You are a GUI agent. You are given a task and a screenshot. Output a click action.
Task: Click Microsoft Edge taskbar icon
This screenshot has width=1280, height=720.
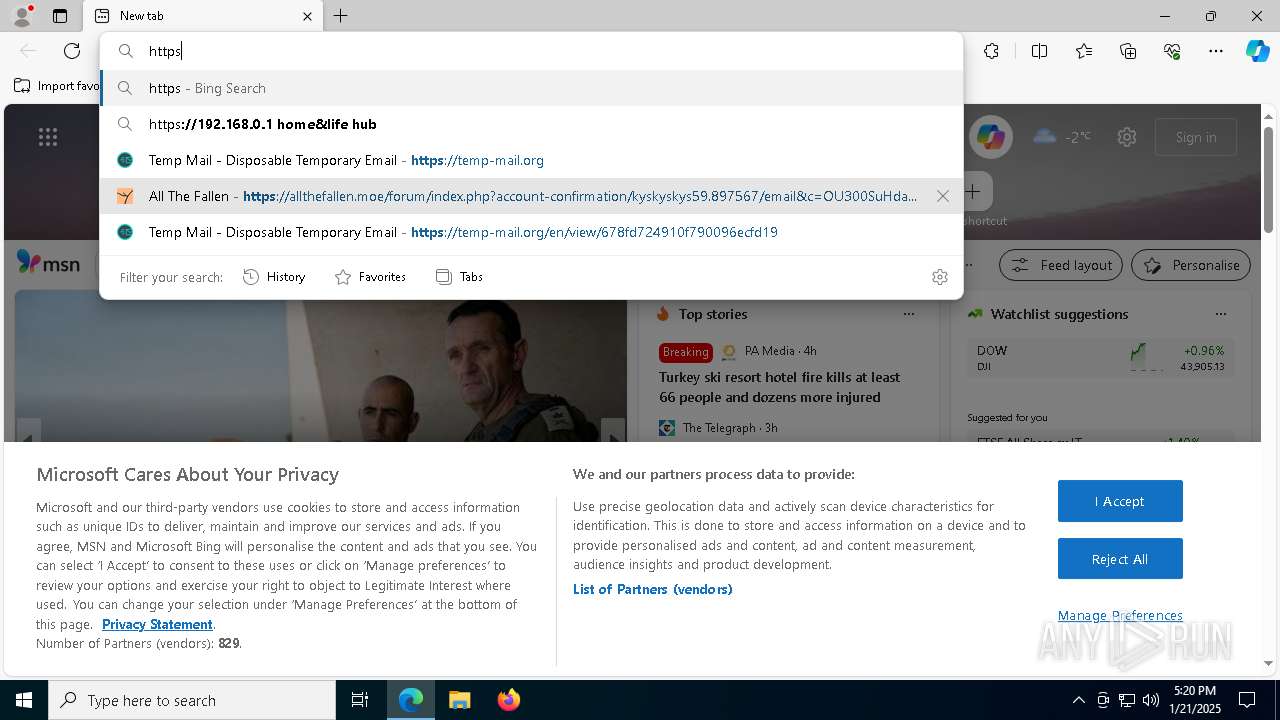click(411, 700)
